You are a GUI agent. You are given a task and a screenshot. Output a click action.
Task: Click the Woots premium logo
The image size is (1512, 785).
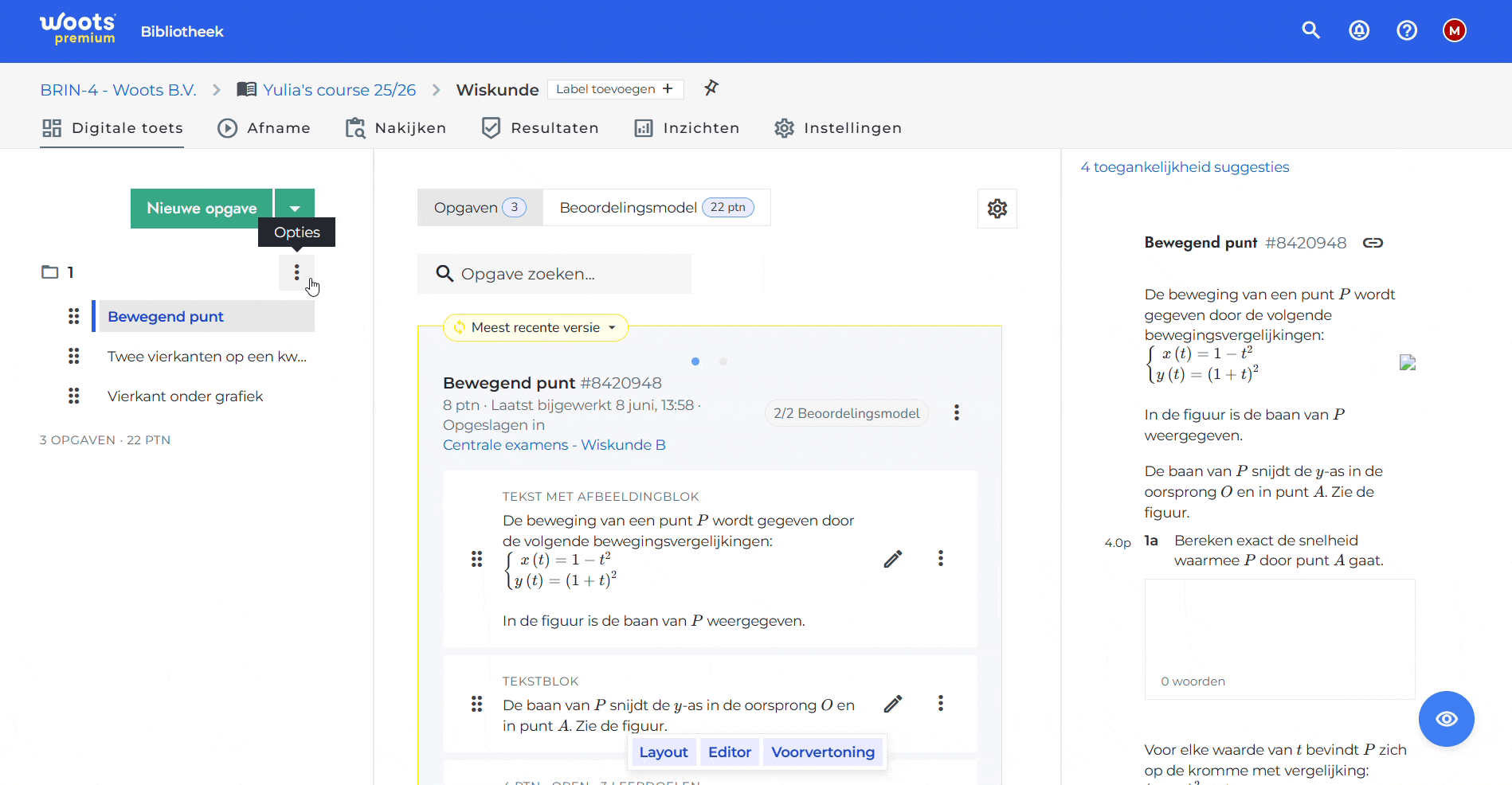pos(78,29)
